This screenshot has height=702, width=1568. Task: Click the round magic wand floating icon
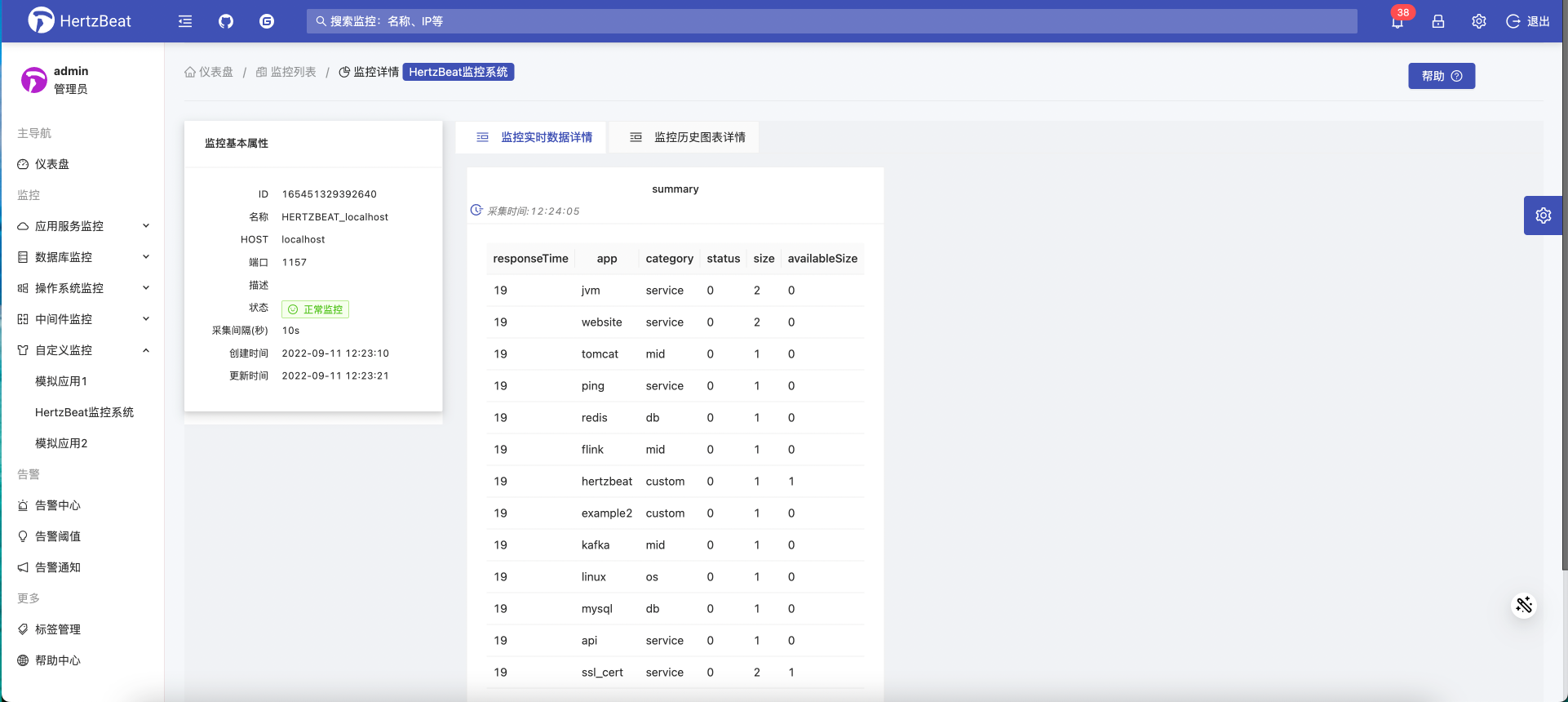click(1523, 605)
